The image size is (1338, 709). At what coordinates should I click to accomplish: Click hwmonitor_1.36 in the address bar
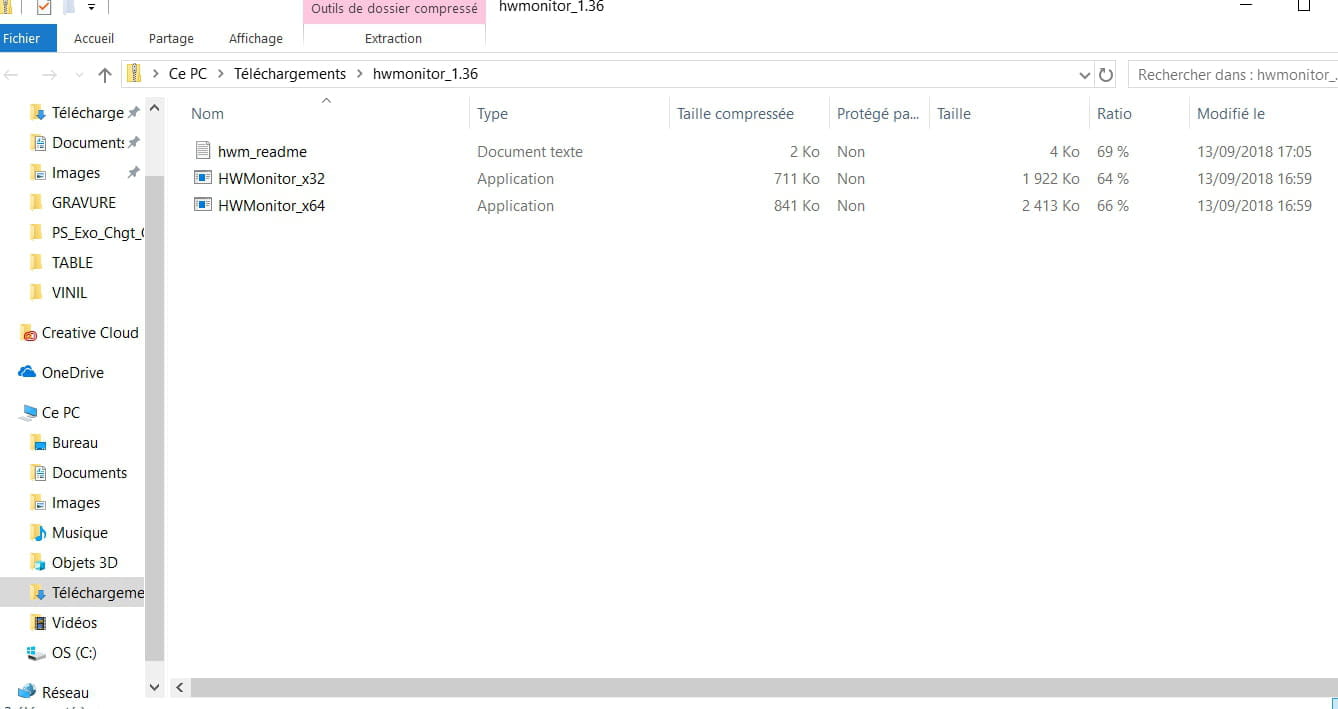pyautogui.click(x=425, y=74)
